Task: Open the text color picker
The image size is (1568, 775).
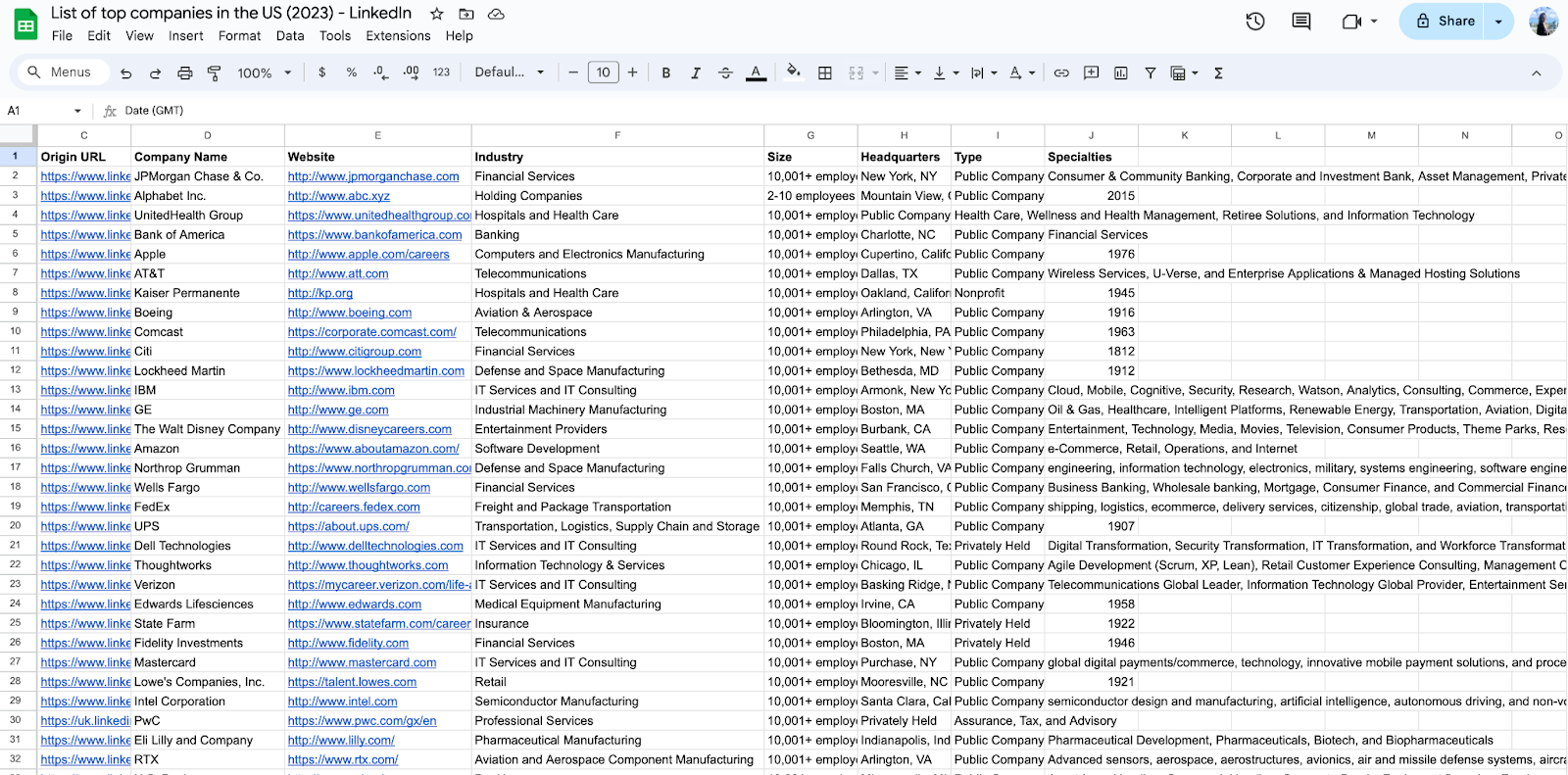Action: click(756, 73)
